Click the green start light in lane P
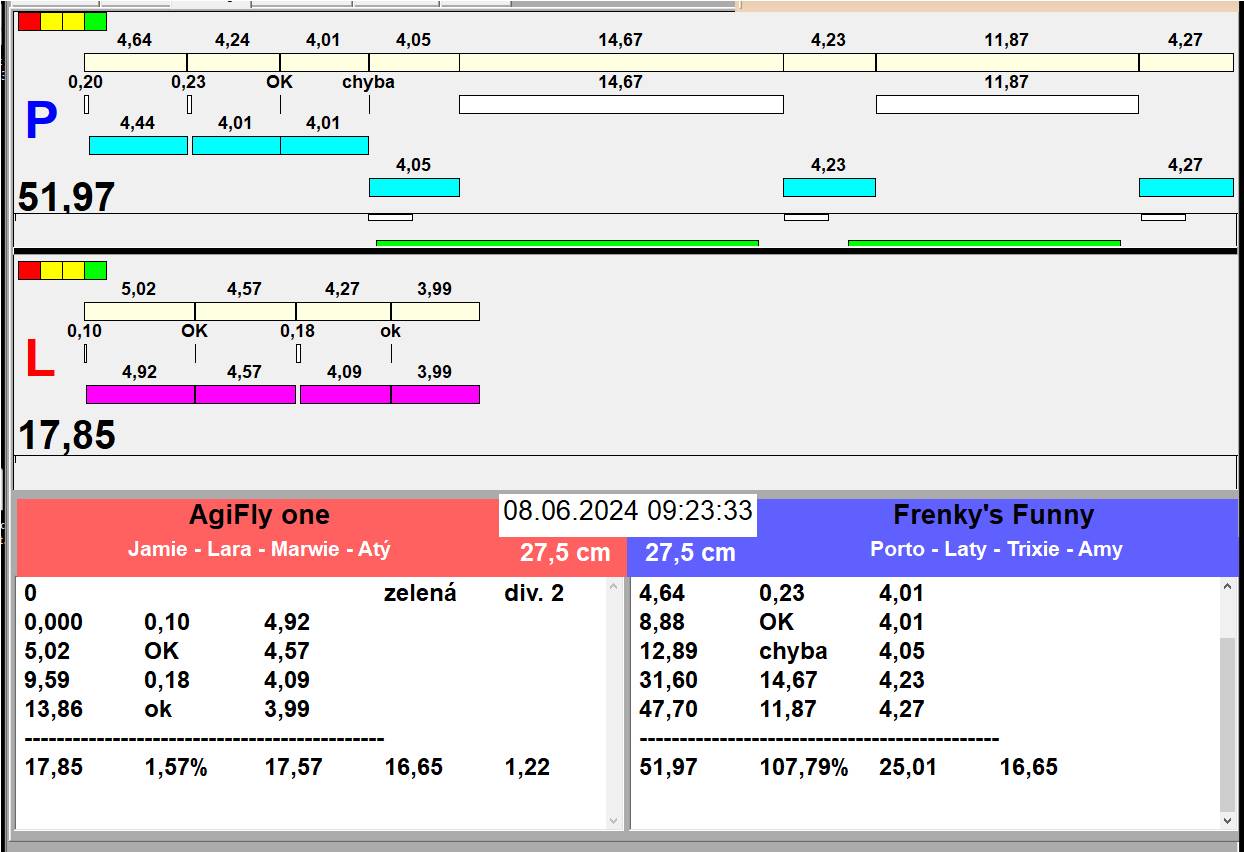This screenshot has width=1244, height=852. coord(95,21)
